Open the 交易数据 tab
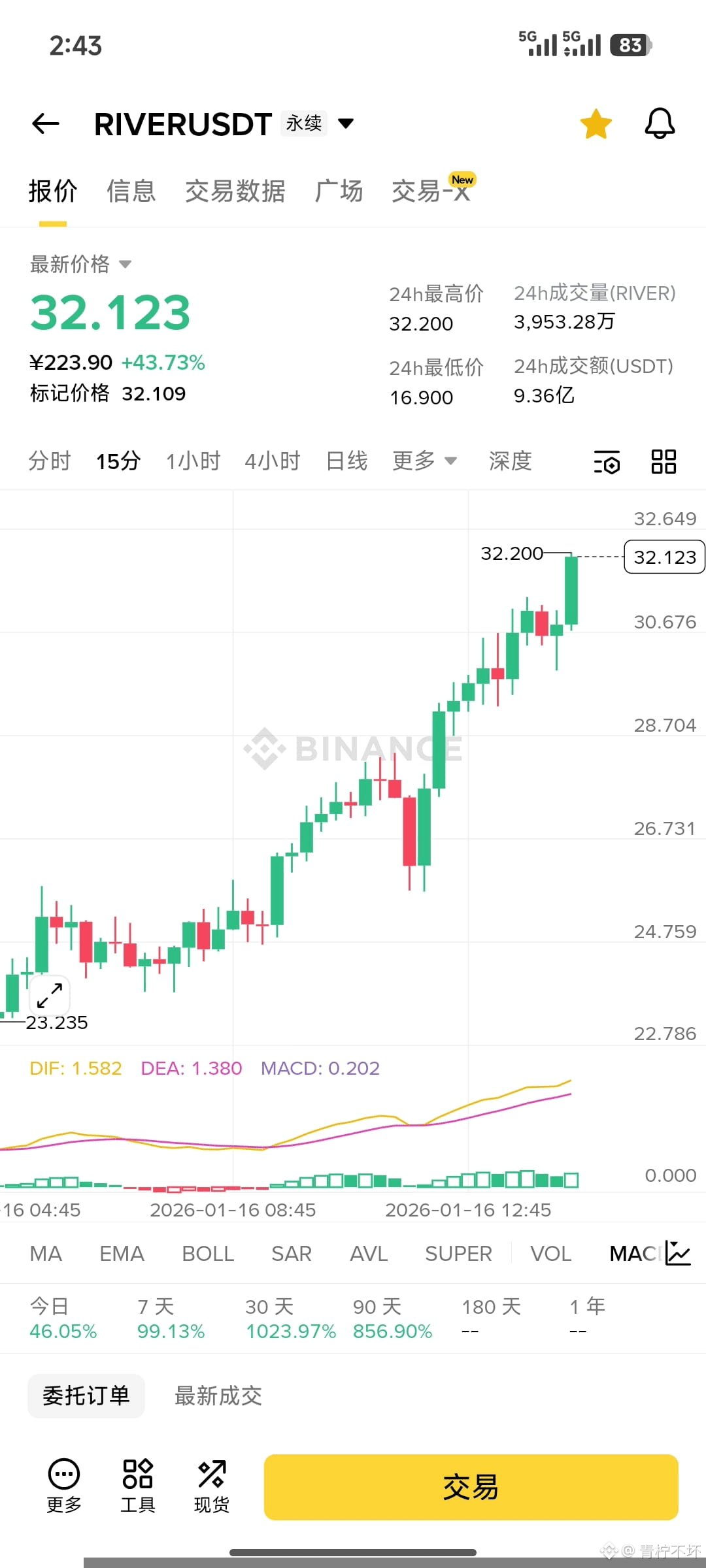This screenshot has height=1568, width=706. pyautogui.click(x=235, y=191)
